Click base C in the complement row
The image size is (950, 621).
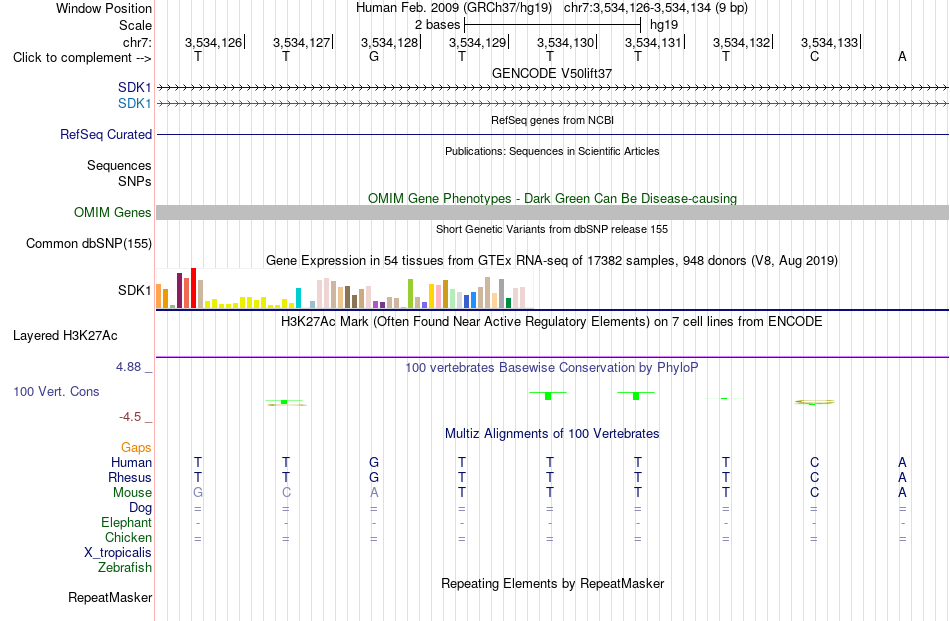click(x=814, y=56)
